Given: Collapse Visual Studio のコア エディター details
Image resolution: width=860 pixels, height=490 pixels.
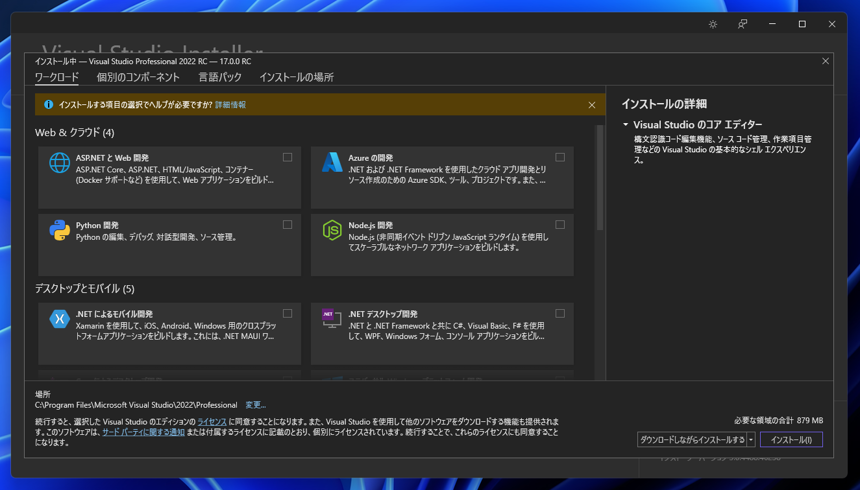Looking at the screenshot, I should tap(625, 125).
